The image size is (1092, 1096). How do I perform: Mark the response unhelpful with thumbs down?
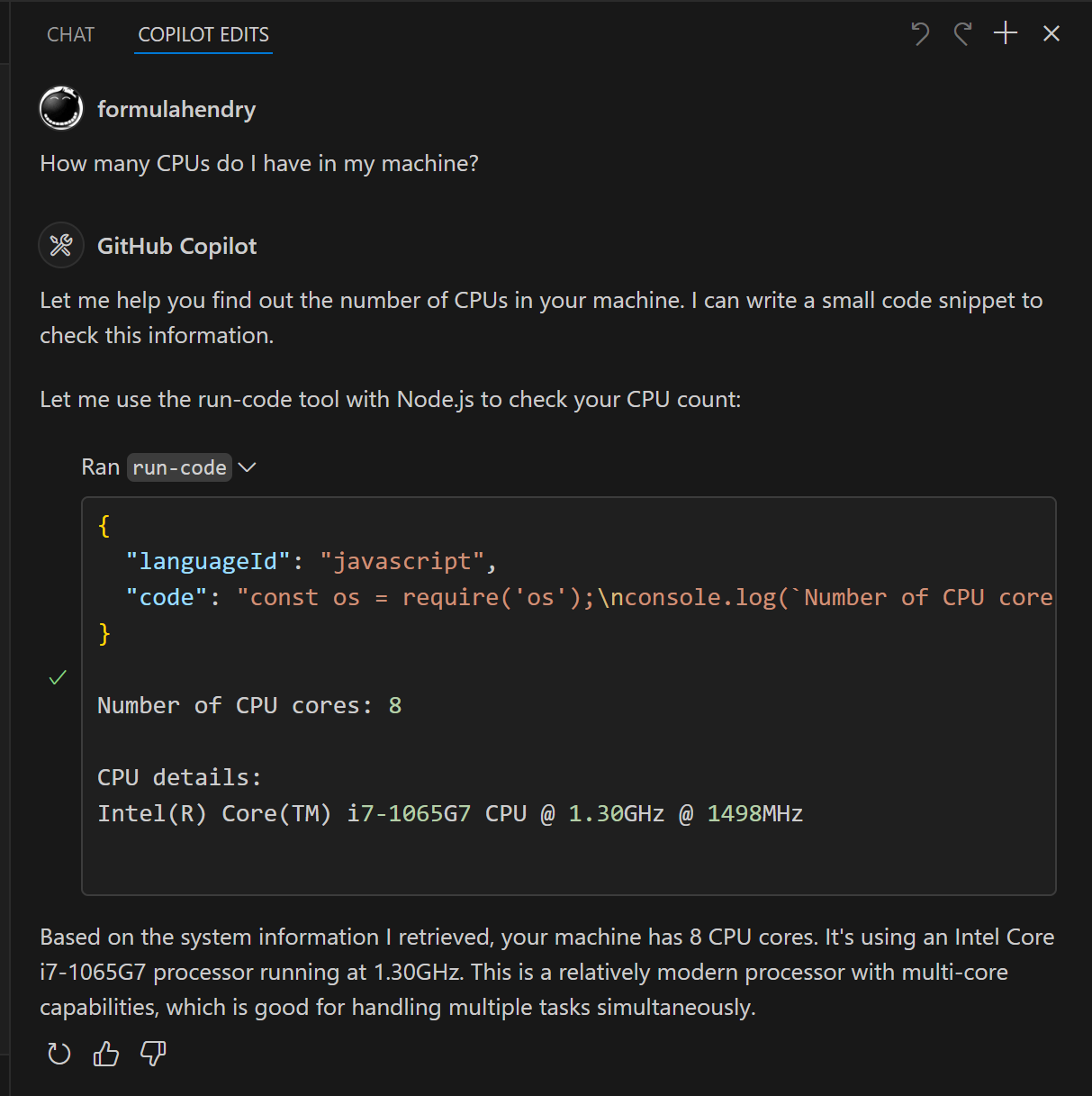pos(152,1054)
